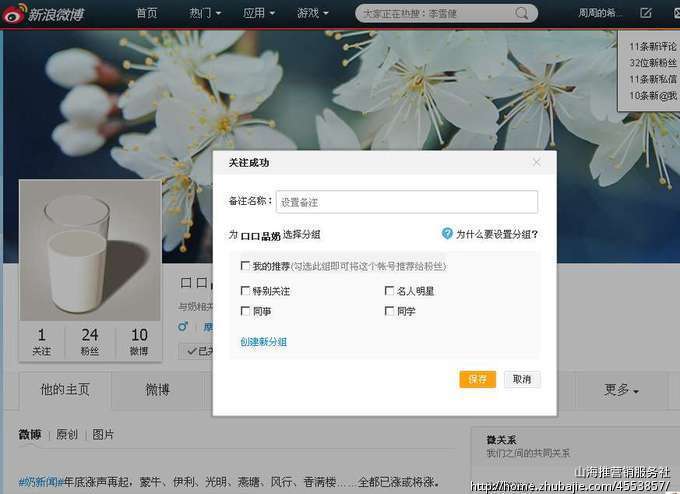Click the #奶新闻# hashtag link

click(x=41, y=481)
